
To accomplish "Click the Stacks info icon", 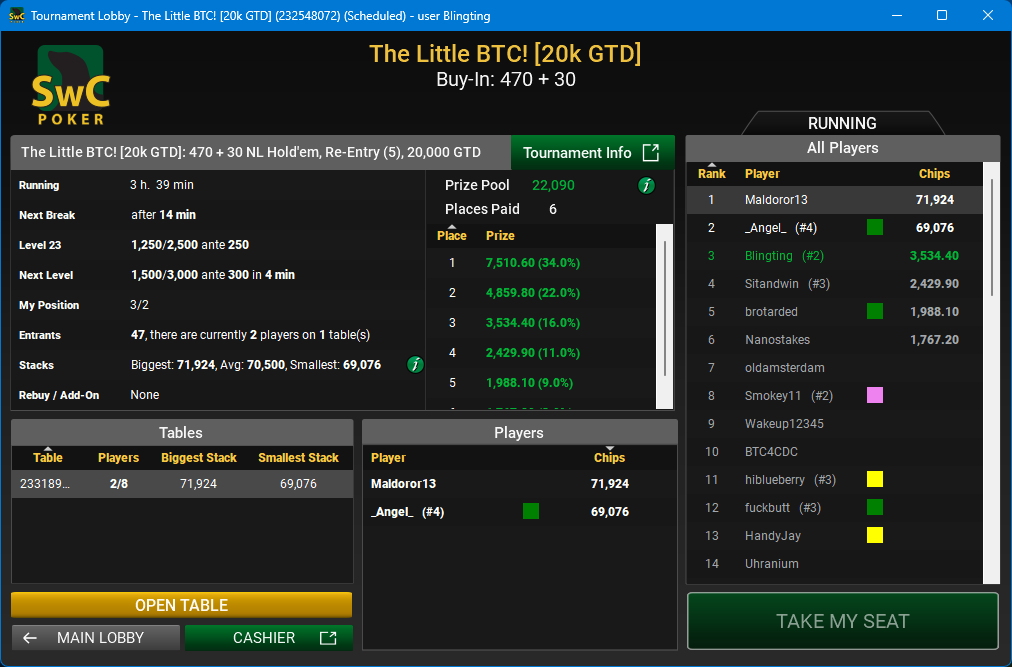I will click(415, 365).
